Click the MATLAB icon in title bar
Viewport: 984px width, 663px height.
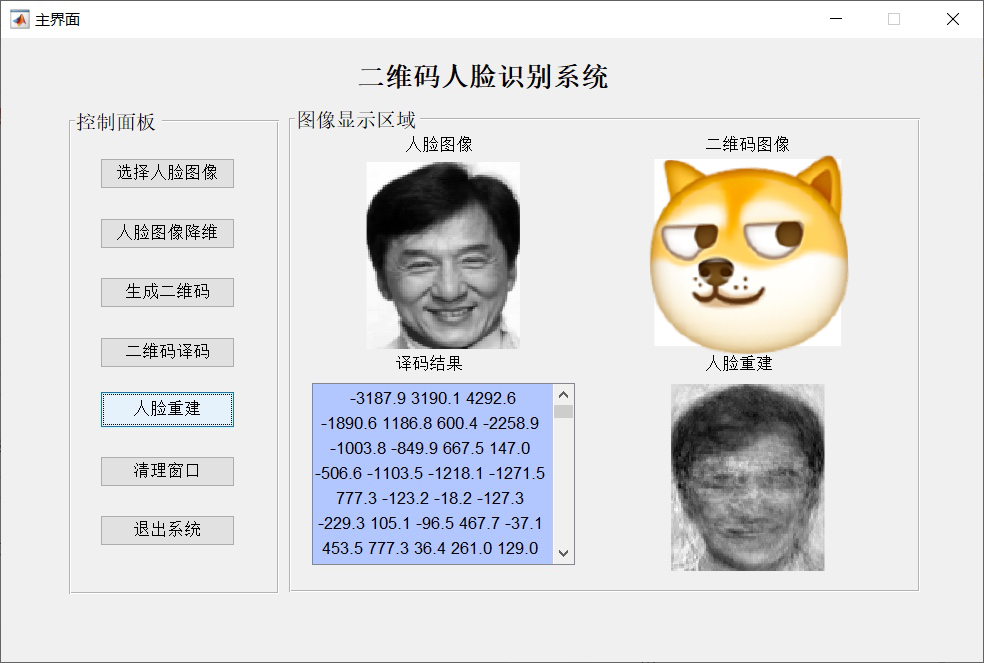[x=19, y=19]
